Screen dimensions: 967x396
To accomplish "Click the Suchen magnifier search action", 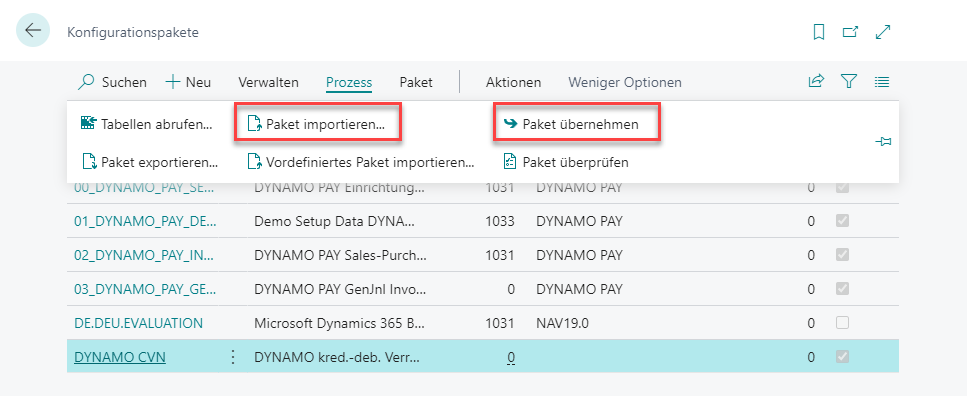I will click(x=113, y=82).
